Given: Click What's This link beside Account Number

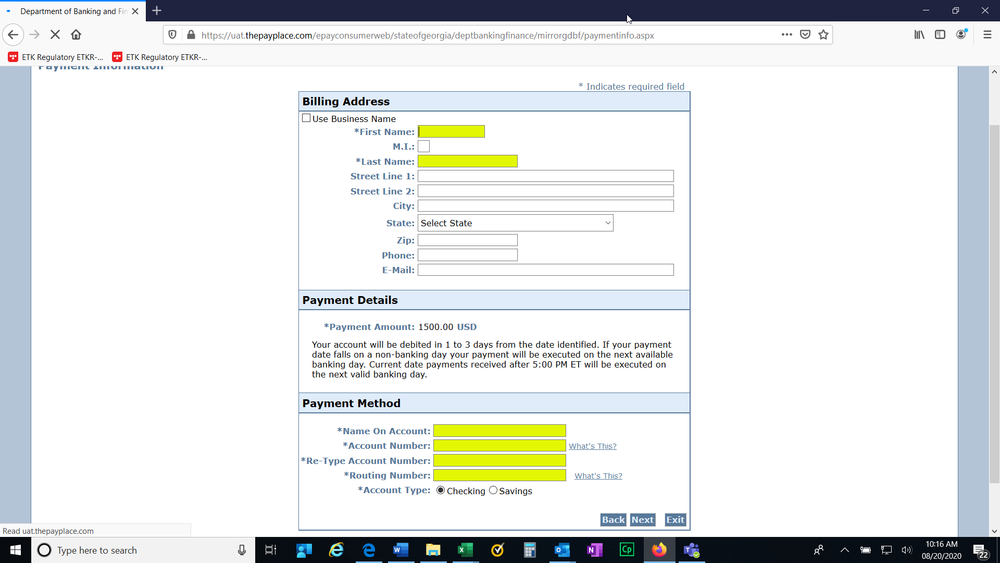Looking at the screenshot, I should click(592, 446).
